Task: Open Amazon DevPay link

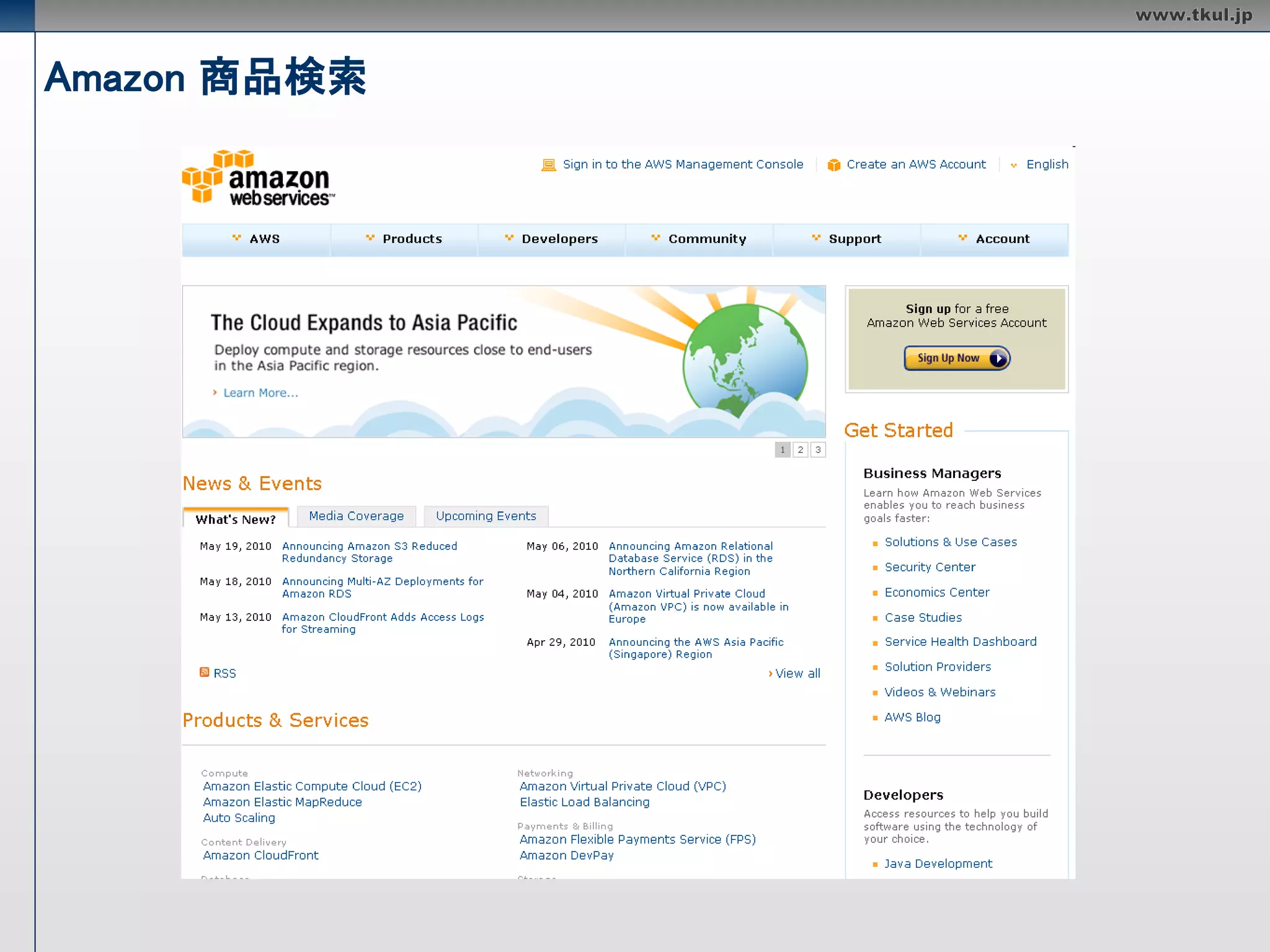Action: coord(566,855)
